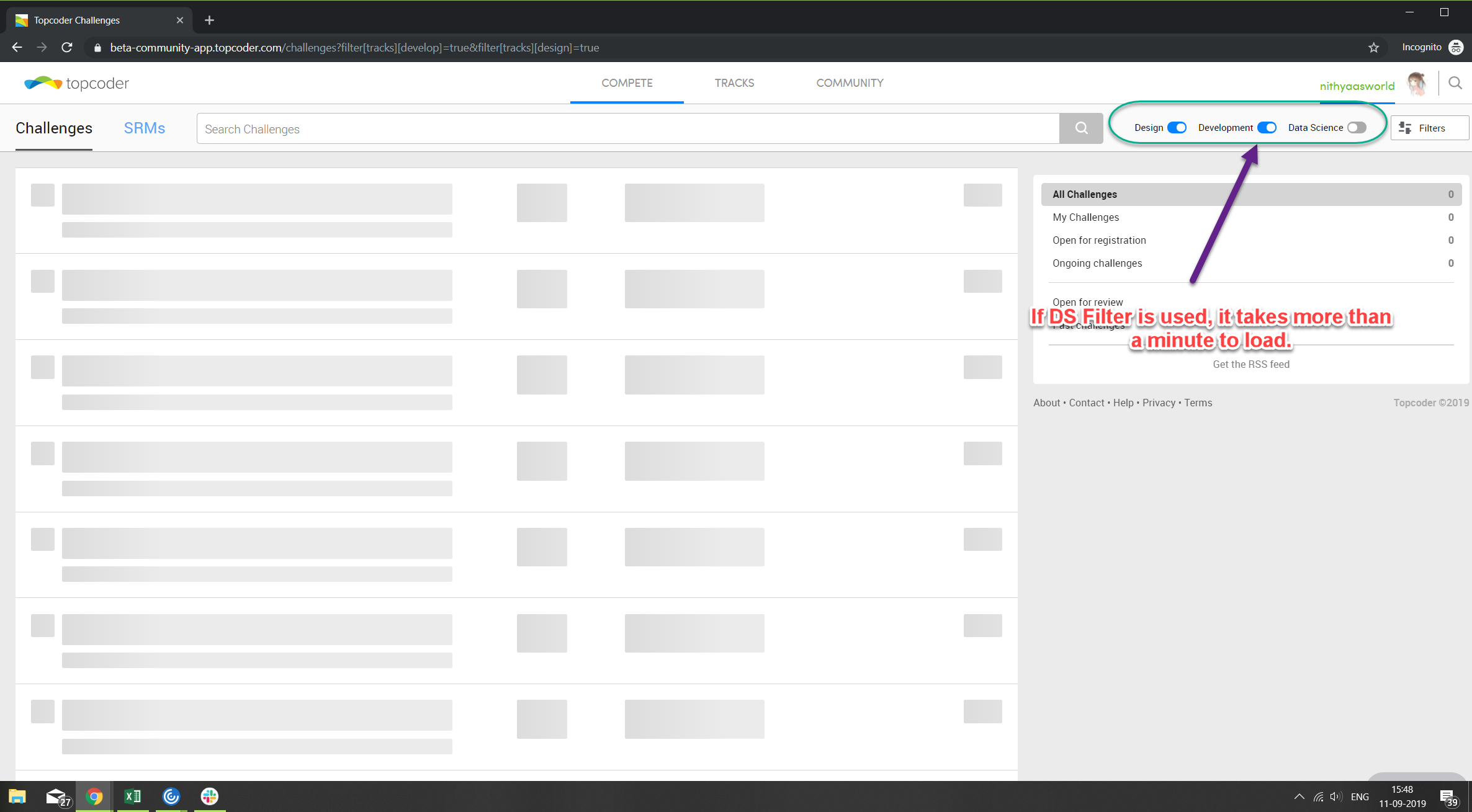1472x812 pixels.
Task: Open the COMMUNITY menu
Action: pos(850,83)
